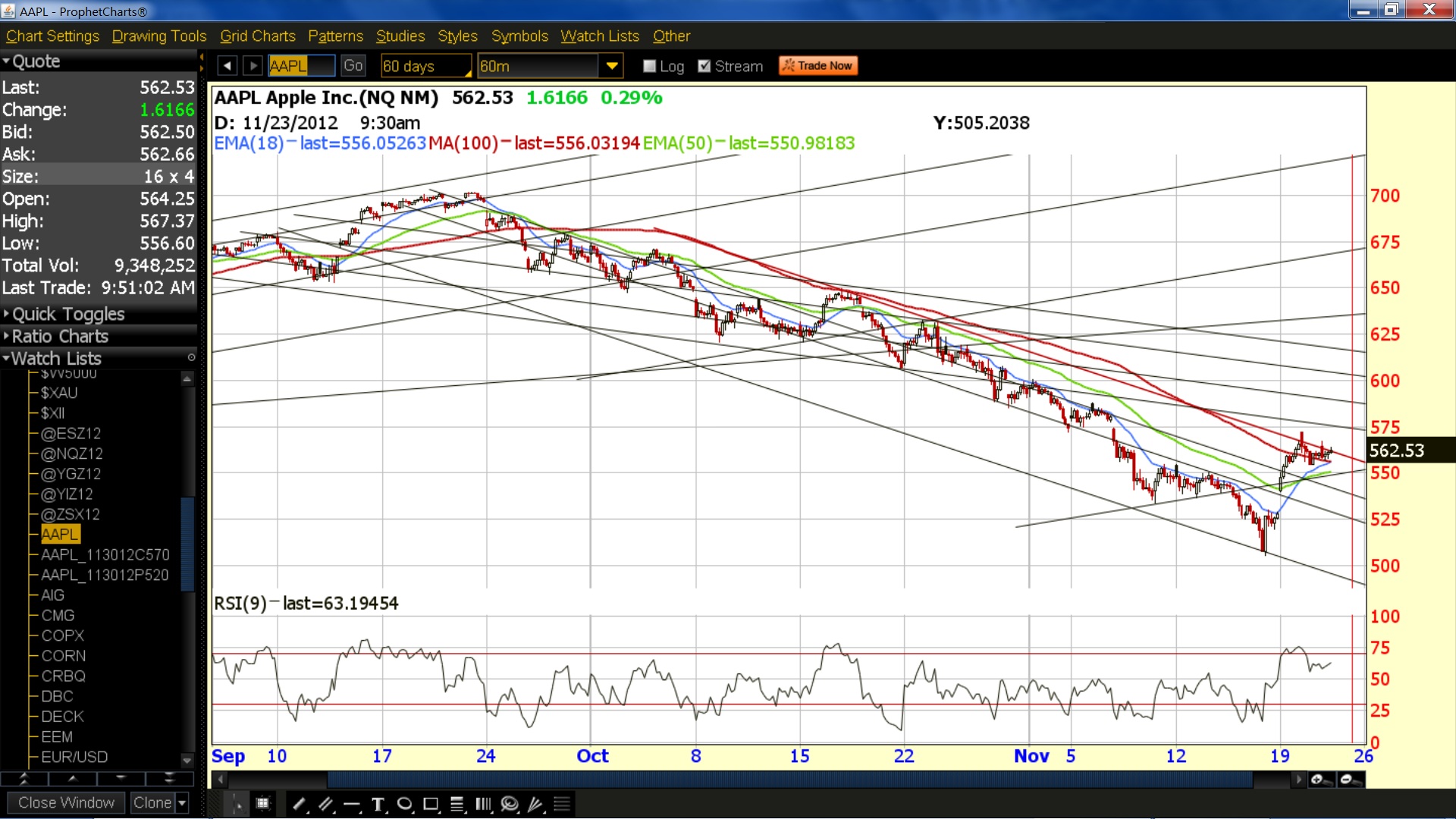Select the trendline drawing tool
Viewport: 1456px width, 819px height.
(x=300, y=805)
